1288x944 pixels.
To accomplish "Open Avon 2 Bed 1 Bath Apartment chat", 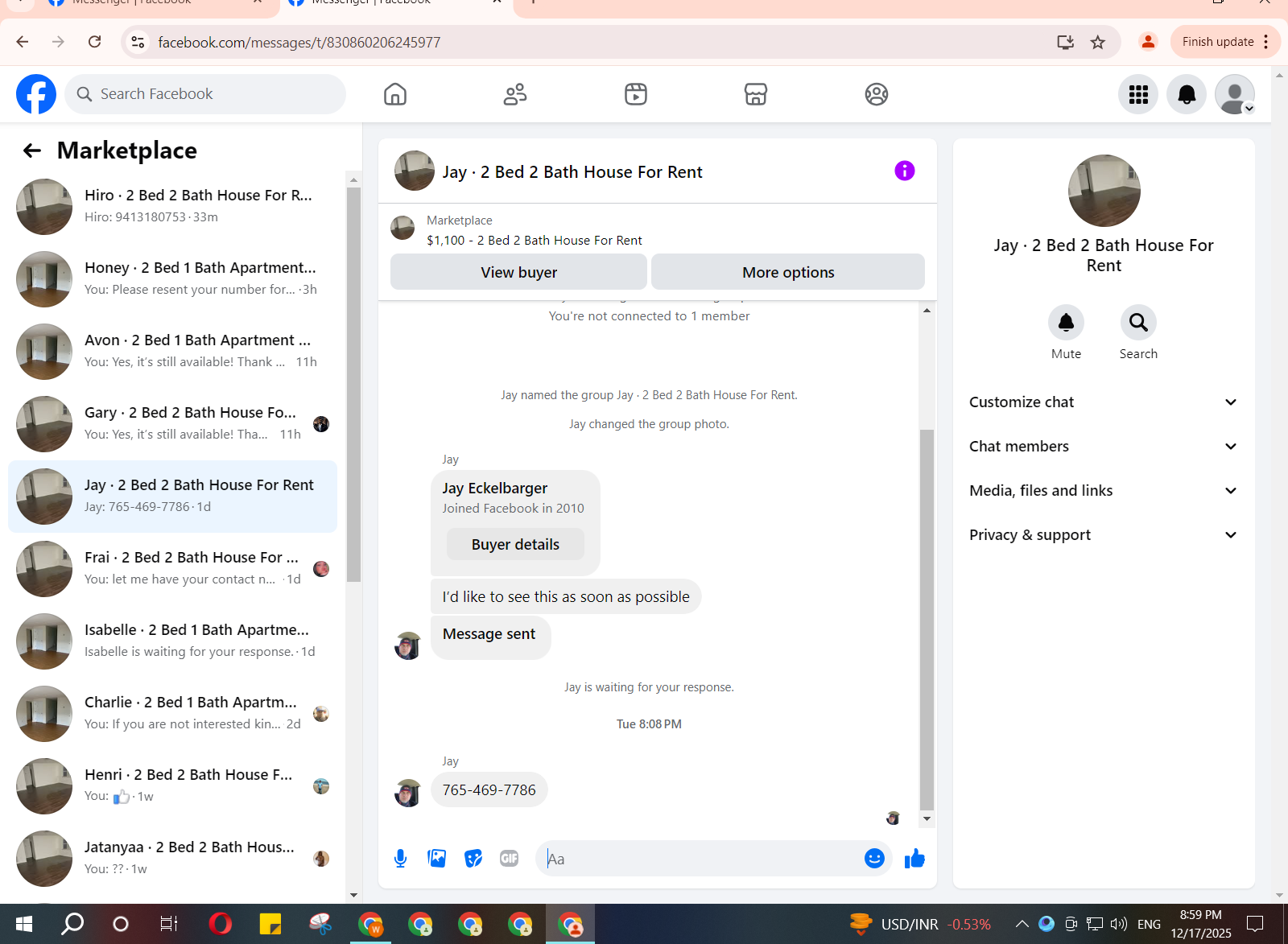I will [x=172, y=352].
